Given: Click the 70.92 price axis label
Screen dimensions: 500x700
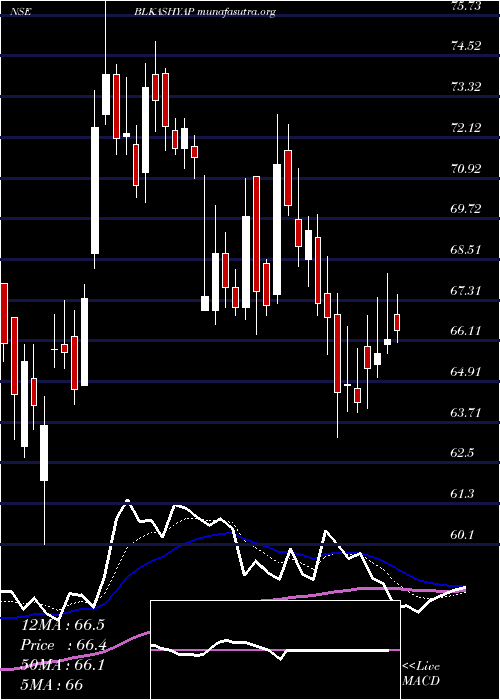Looking at the screenshot, I should [x=466, y=169].
